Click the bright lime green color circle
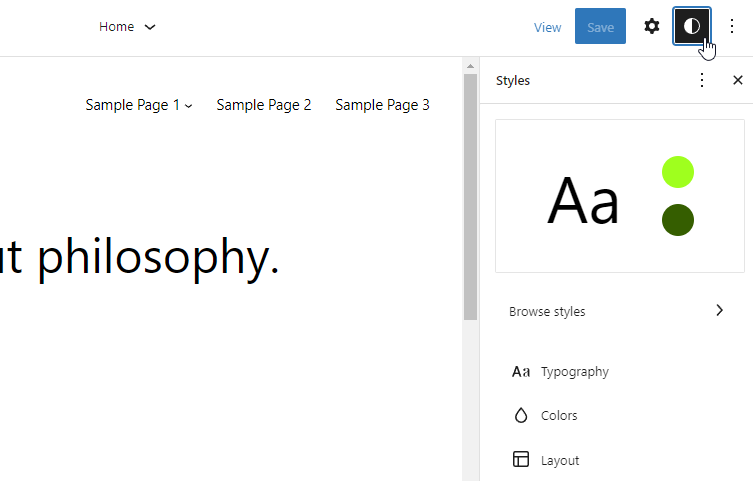Image resolution: width=753 pixels, height=481 pixels. coord(678,172)
